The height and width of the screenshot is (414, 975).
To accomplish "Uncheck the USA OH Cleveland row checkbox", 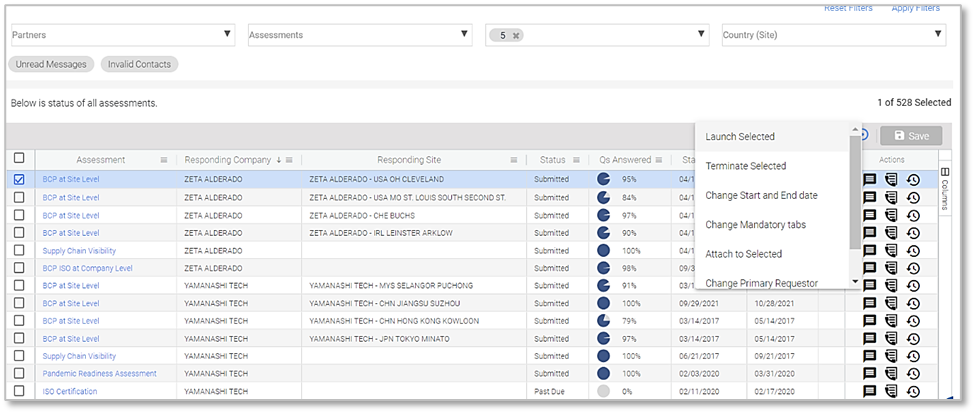I will point(19,179).
